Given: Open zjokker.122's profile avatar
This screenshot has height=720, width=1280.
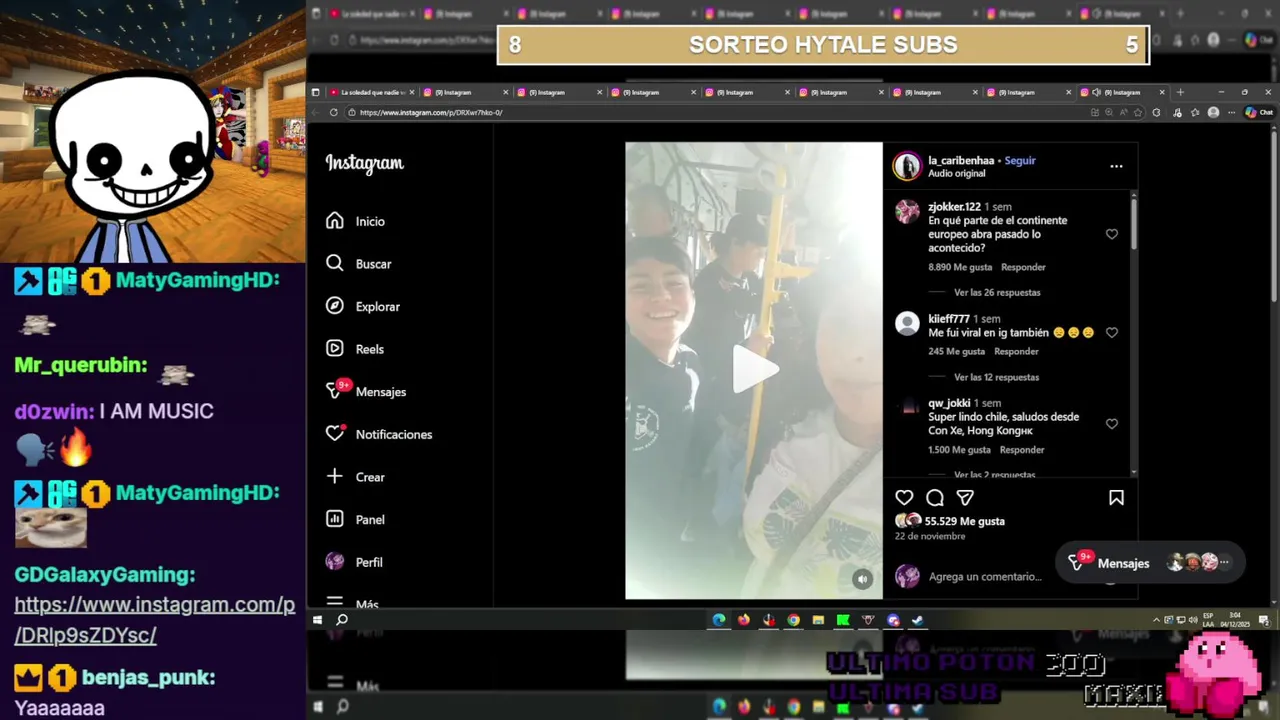Looking at the screenshot, I should click(907, 211).
